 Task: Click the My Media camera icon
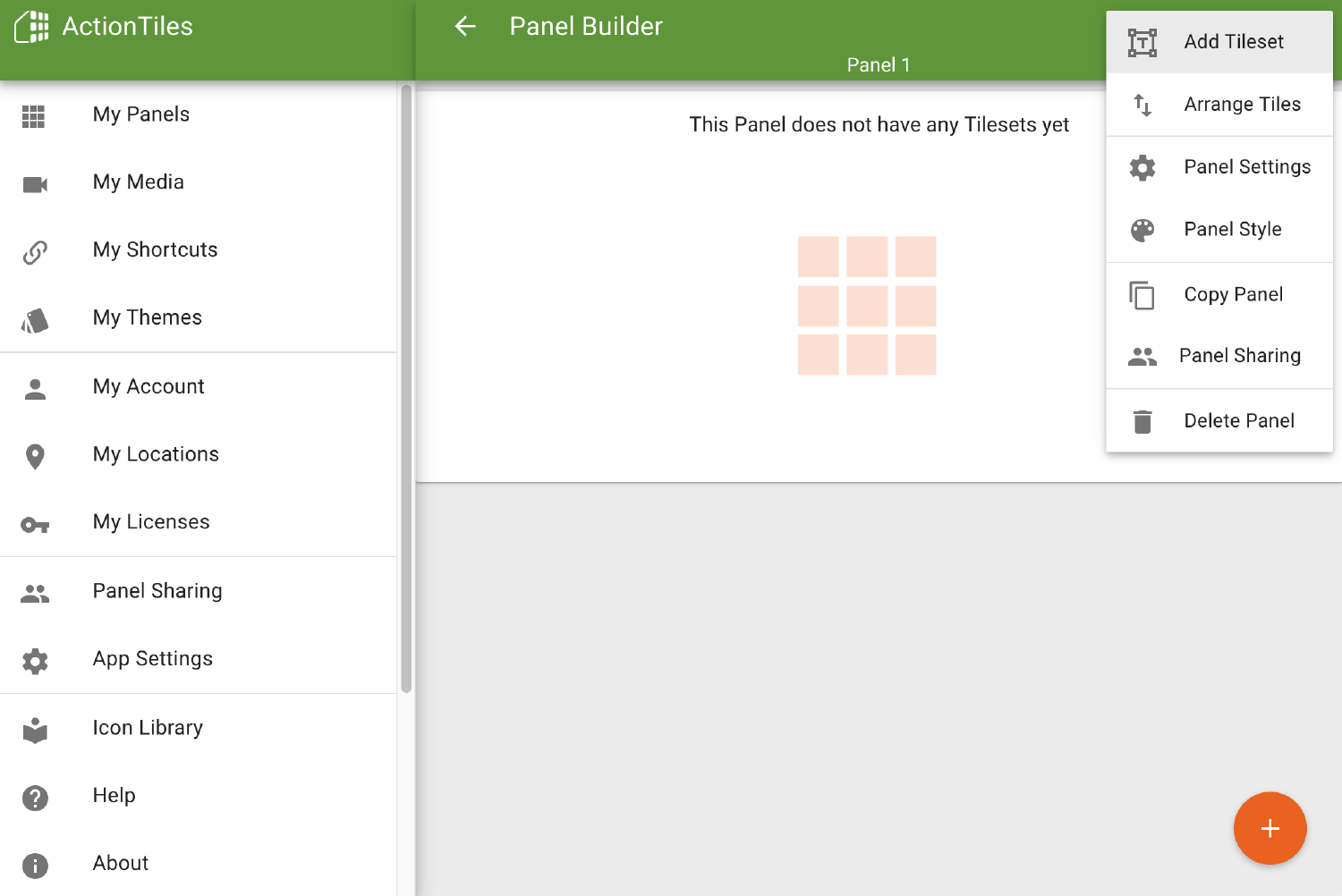[x=34, y=184]
